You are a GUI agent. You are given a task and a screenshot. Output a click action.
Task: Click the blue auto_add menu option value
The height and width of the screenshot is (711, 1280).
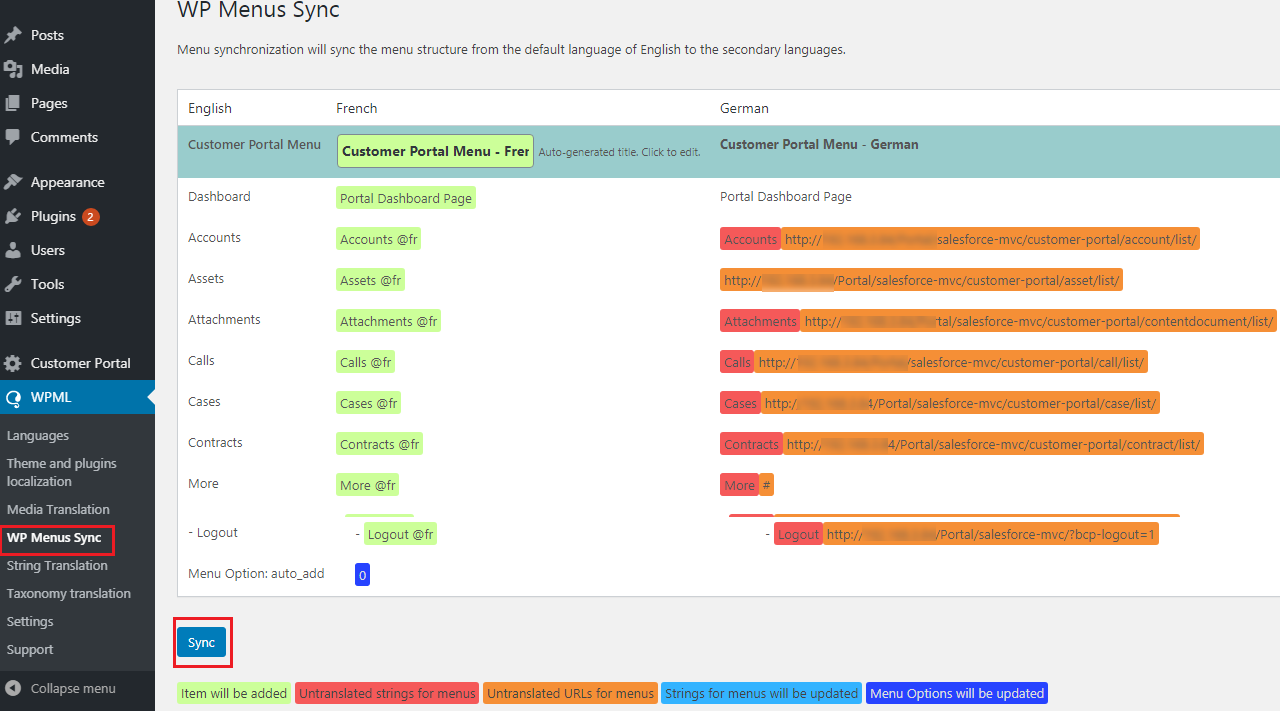(x=362, y=575)
